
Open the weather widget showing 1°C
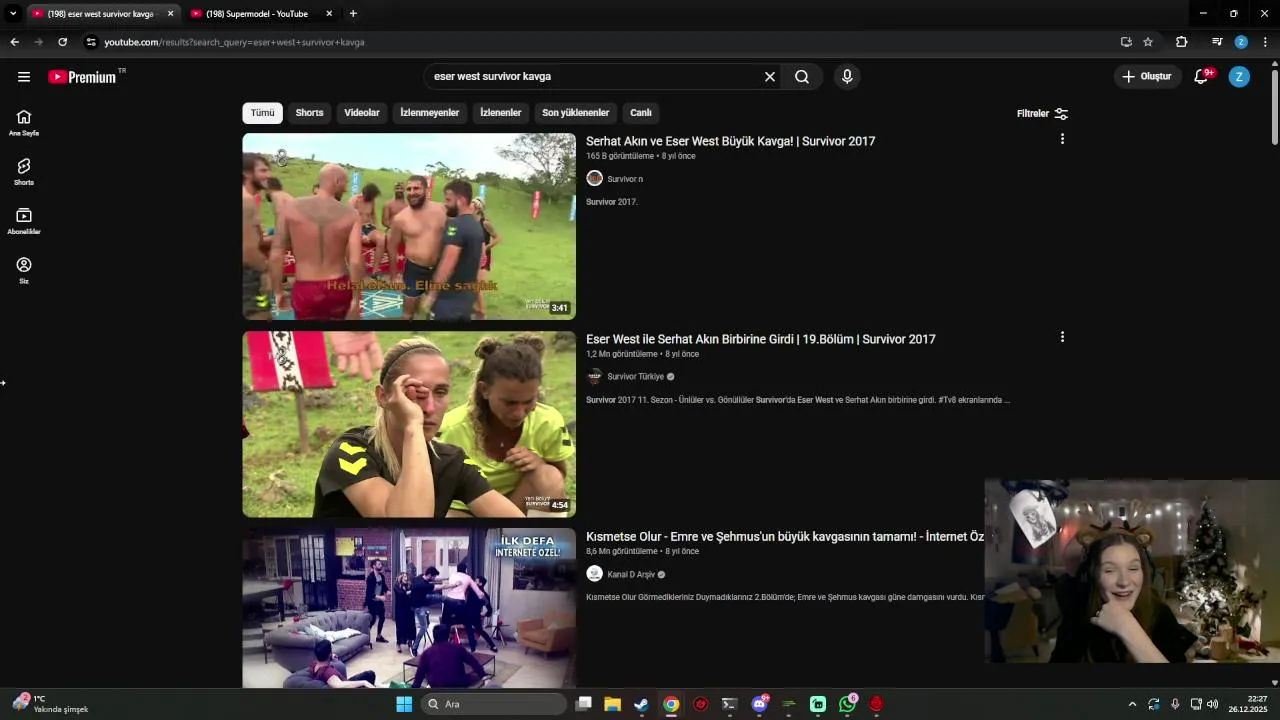click(50, 704)
